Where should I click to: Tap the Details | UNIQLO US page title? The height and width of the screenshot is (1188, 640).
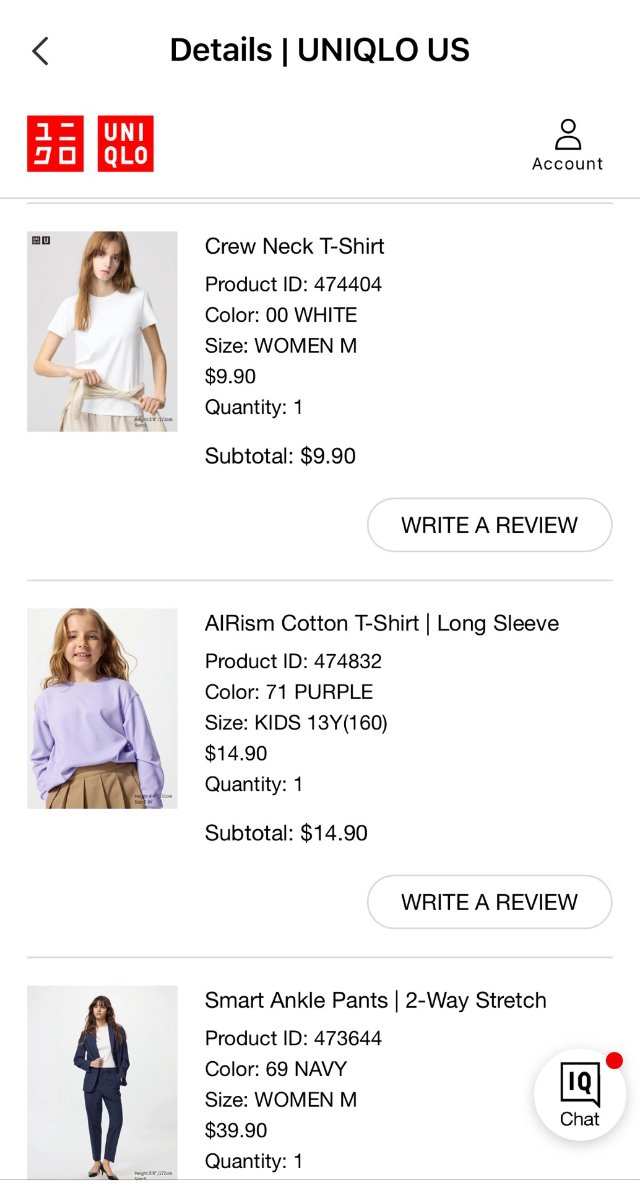pos(319,50)
